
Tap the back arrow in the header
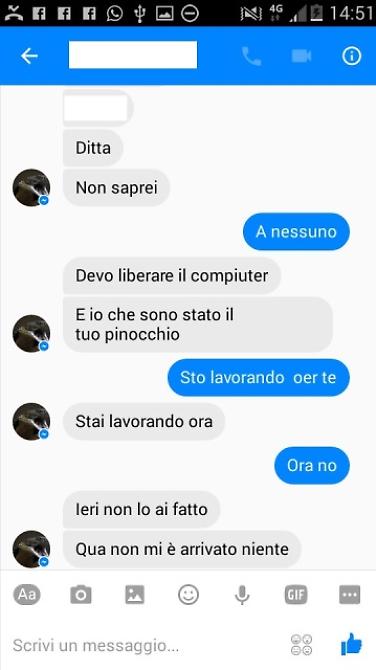coord(29,56)
